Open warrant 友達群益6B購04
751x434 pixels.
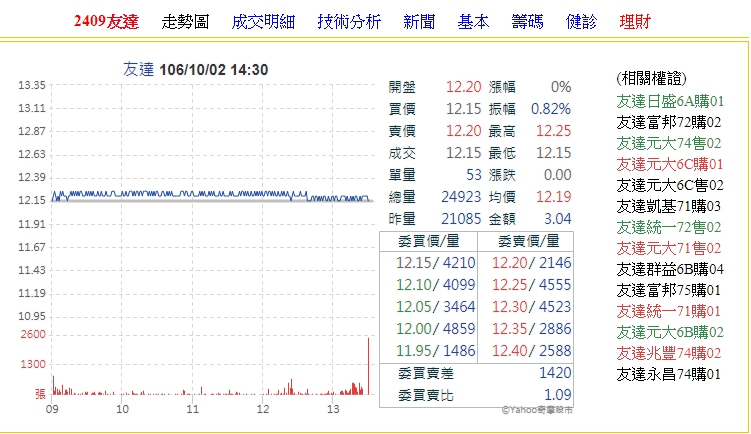[669, 269]
